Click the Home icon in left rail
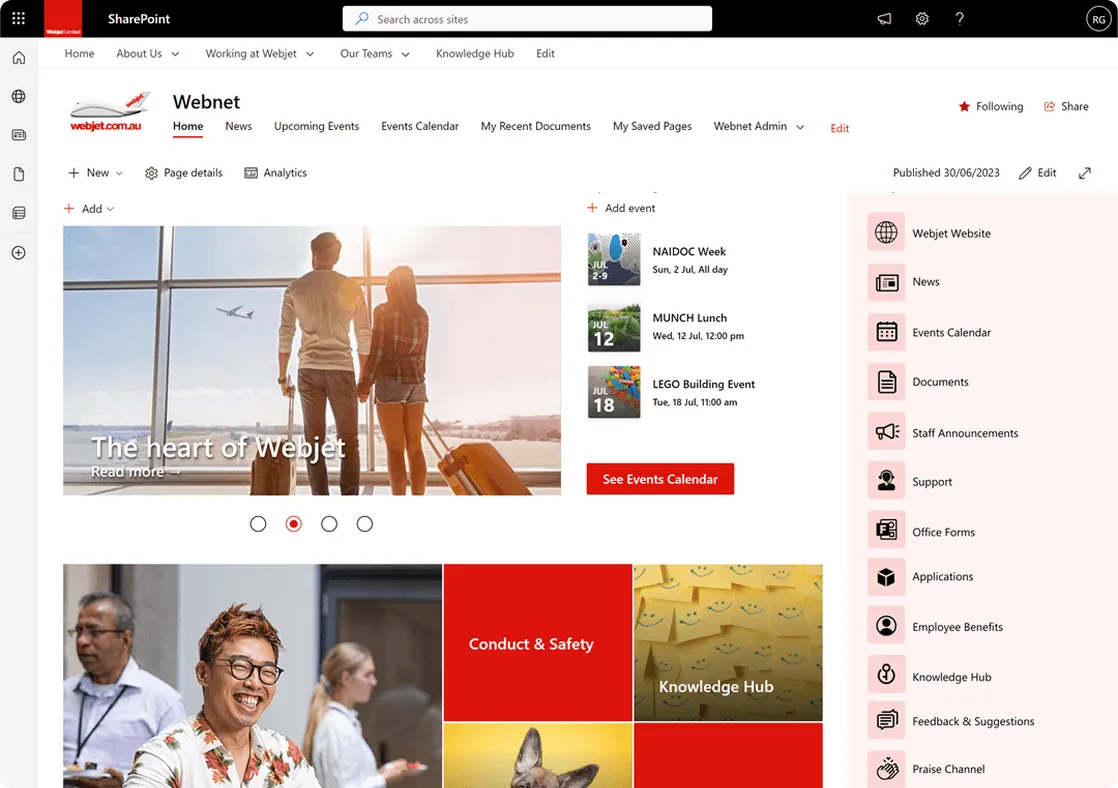 click(x=19, y=58)
